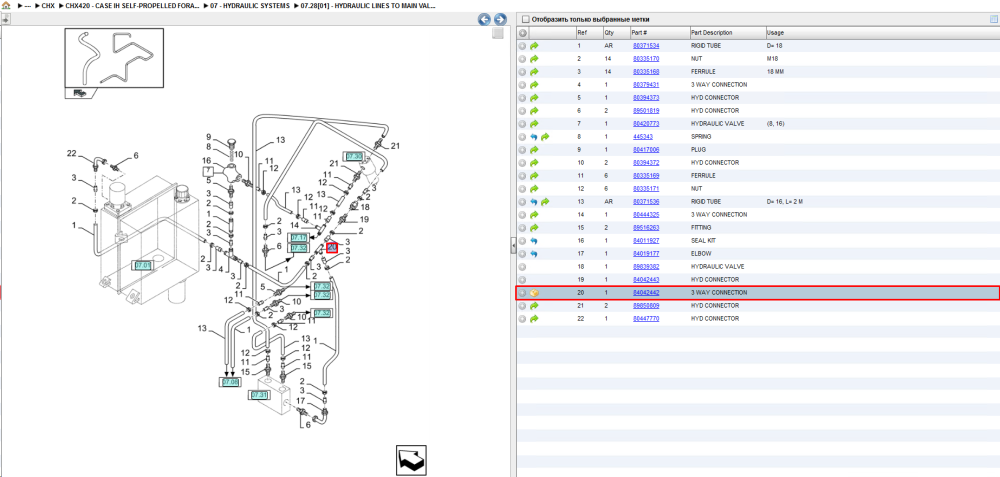Click the previous page blue arrow
Image resolution: width=1000 pixels, height=477 pixels.
pos(484,20)
